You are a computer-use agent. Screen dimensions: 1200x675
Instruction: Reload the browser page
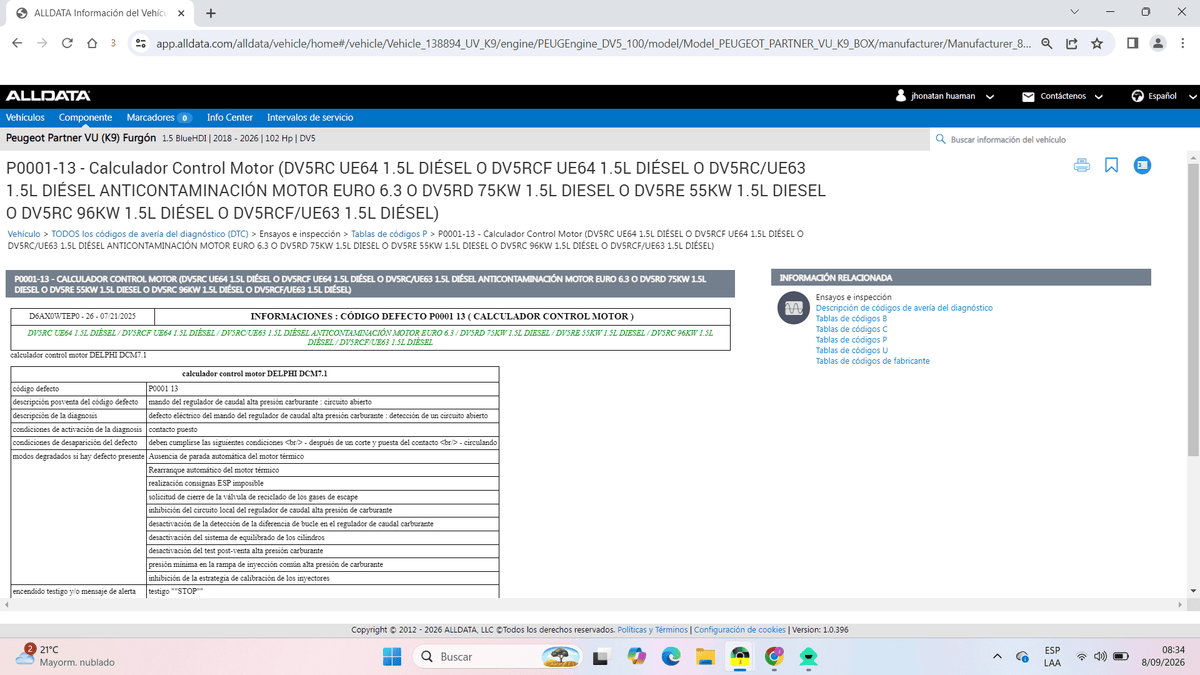pyautogui.click(x=67, y=43)
